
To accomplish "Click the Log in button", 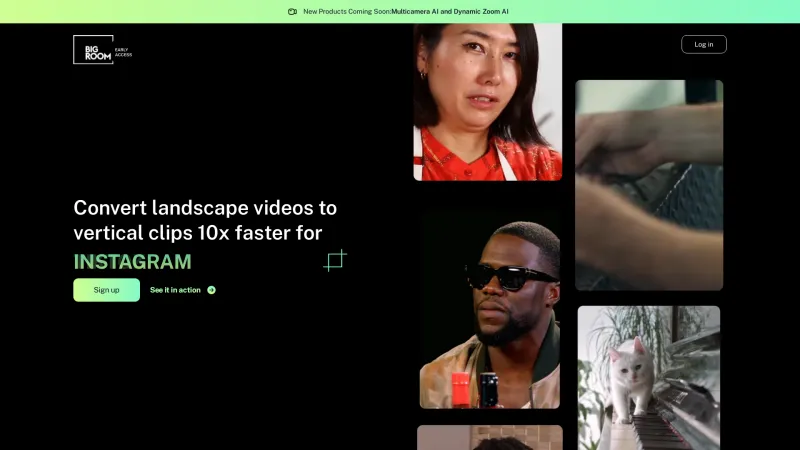I will point(704,44).
